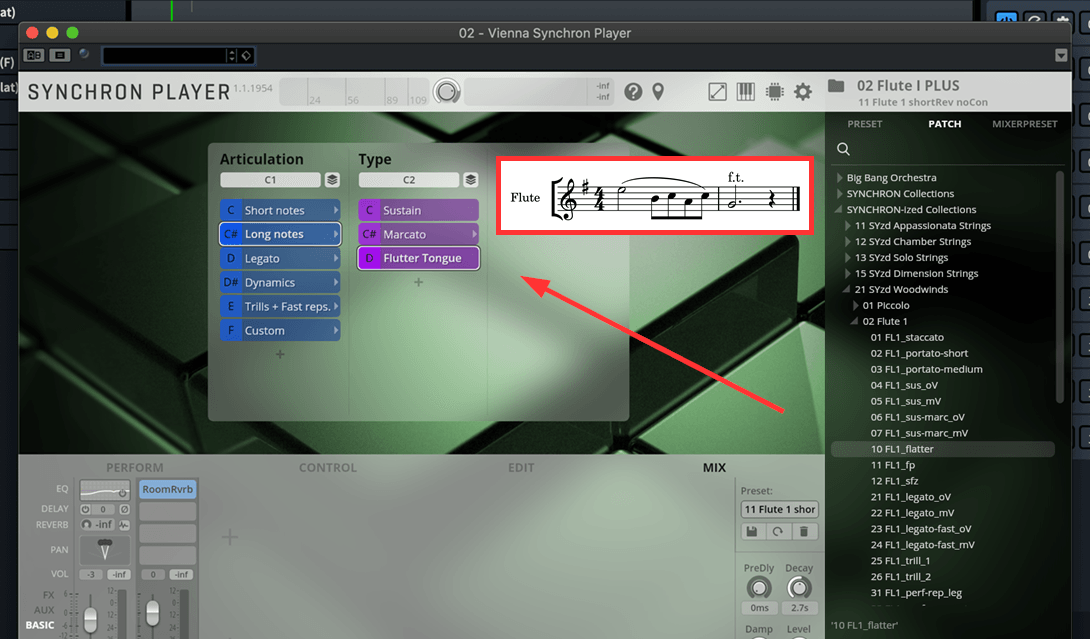Click the A/B compare icon in plugin toolbar
Image resolution: width=1090 pixels, height=639 pixels.
click(x=33, y=55)
